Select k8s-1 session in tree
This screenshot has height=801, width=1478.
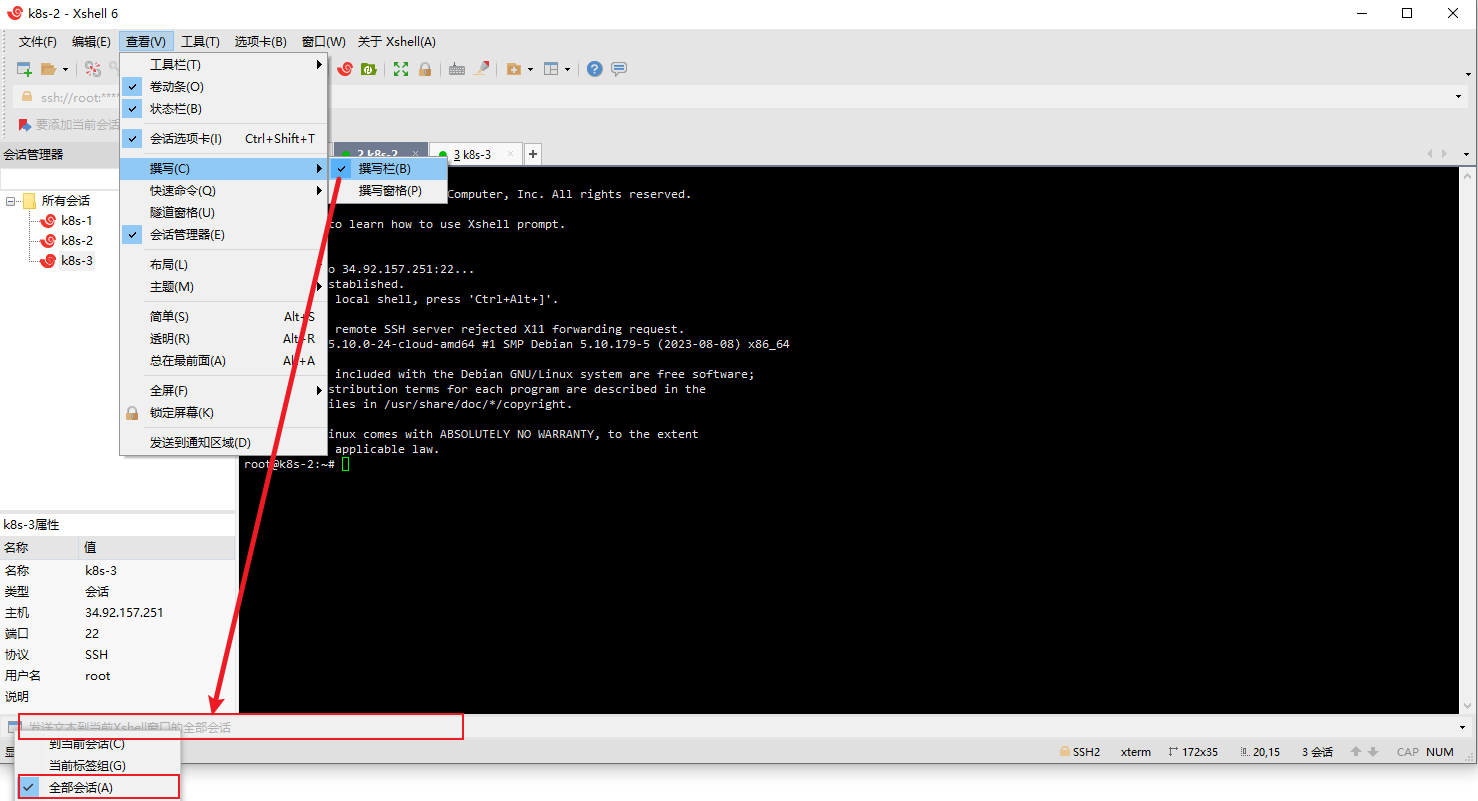click(76, 221)
